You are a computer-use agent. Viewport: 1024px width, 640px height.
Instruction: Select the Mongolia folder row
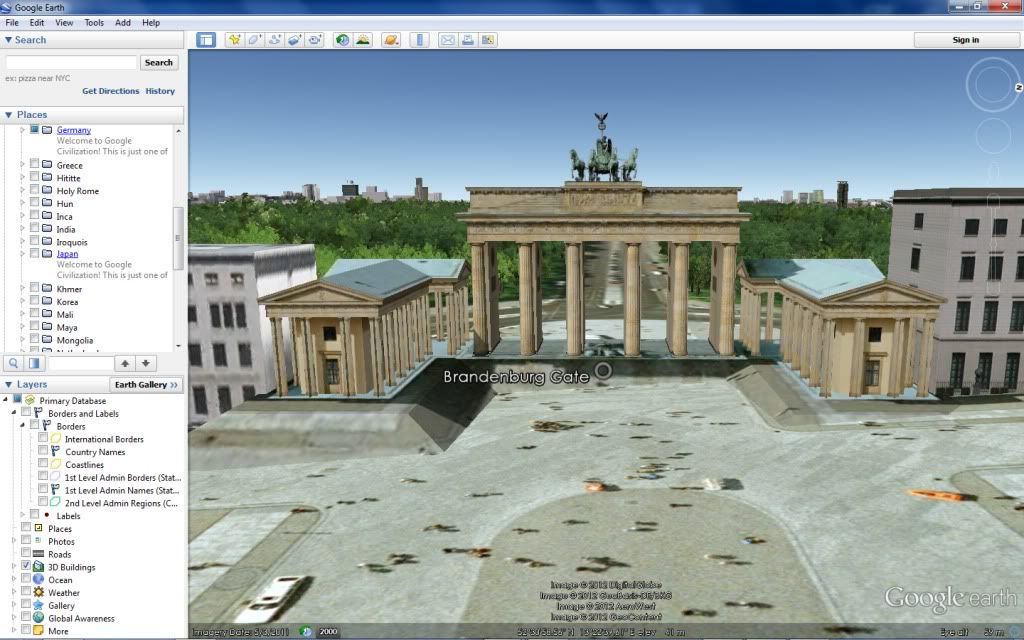pyautogui.click(x=74, y=340)
